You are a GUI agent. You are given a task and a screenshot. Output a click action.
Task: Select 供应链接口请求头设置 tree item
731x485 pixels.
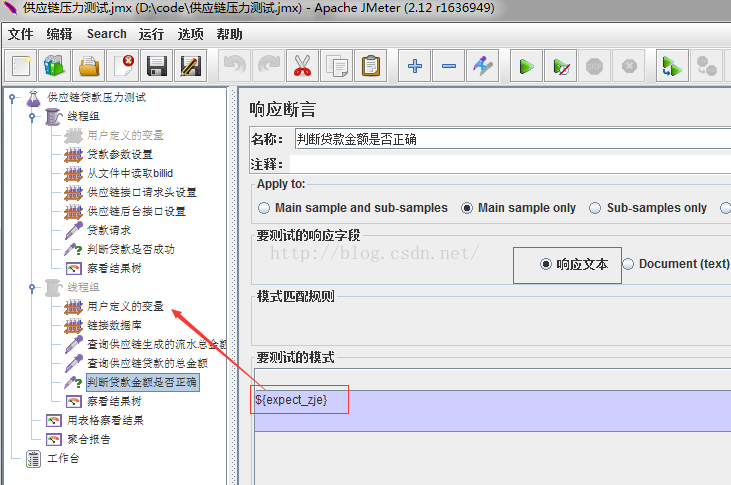142,193
